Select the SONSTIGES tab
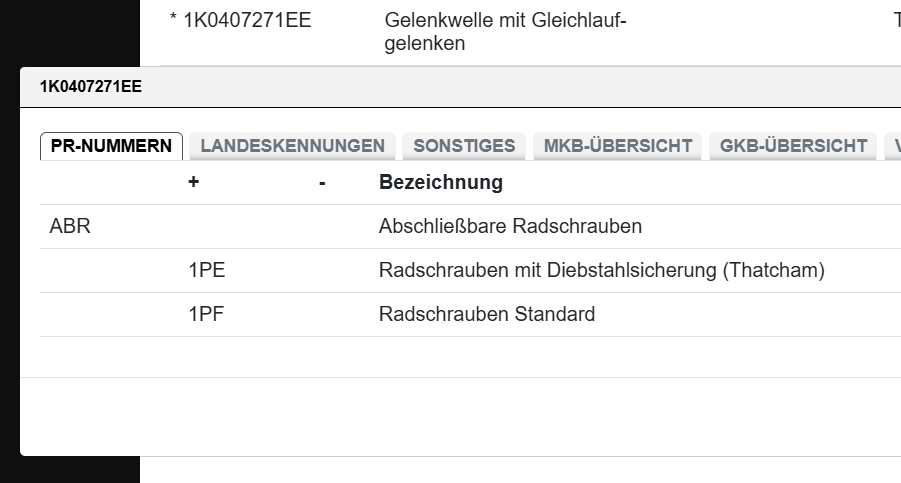This screenshot has width=901, height=483. point(464,146)
